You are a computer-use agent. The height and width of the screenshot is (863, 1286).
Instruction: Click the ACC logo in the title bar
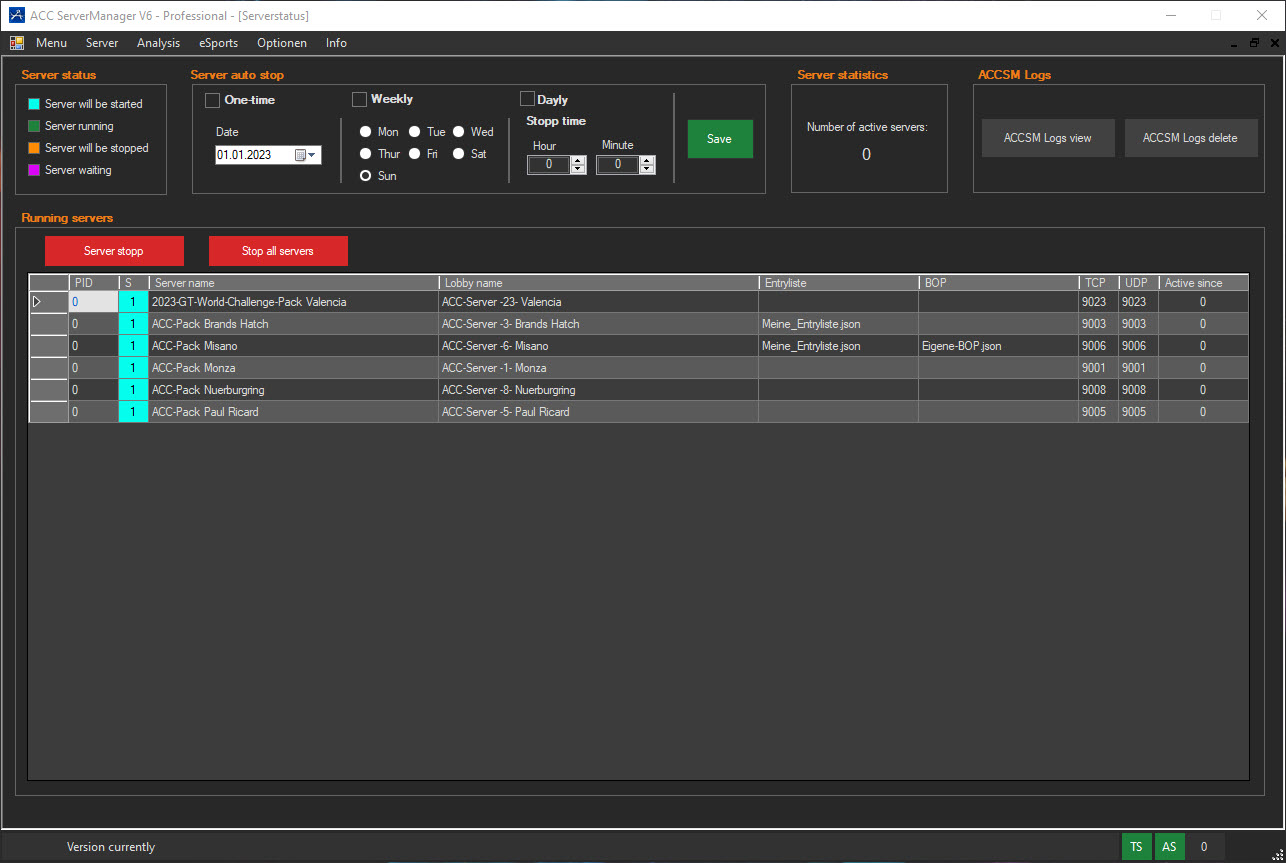(16, 15)
